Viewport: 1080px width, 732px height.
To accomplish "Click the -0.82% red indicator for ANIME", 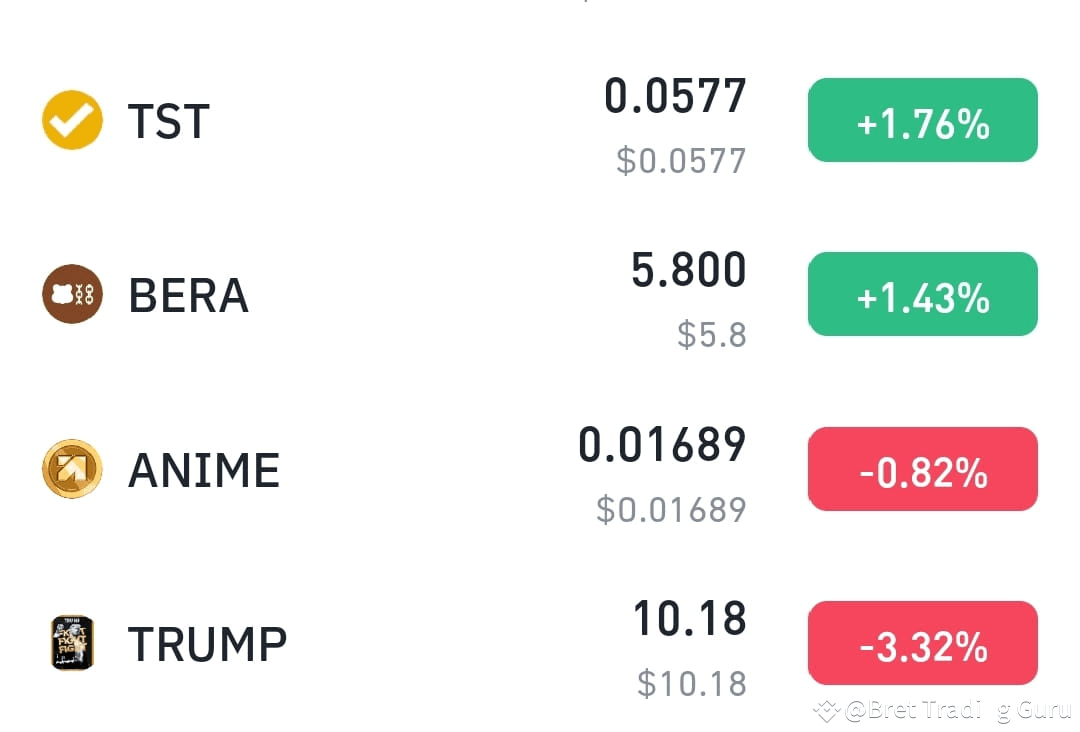I will point(921,469).
